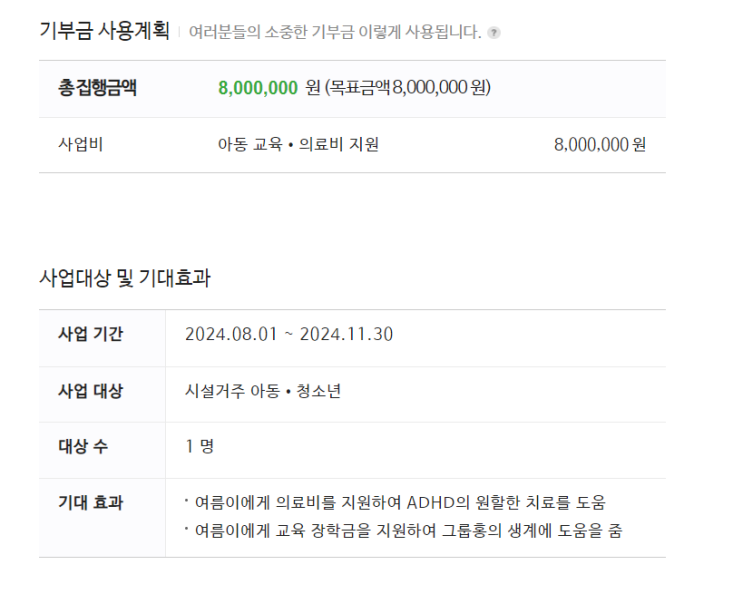Click the date range 2024.08.01 ~ 2024.11.30

click(x=289, y=334)
